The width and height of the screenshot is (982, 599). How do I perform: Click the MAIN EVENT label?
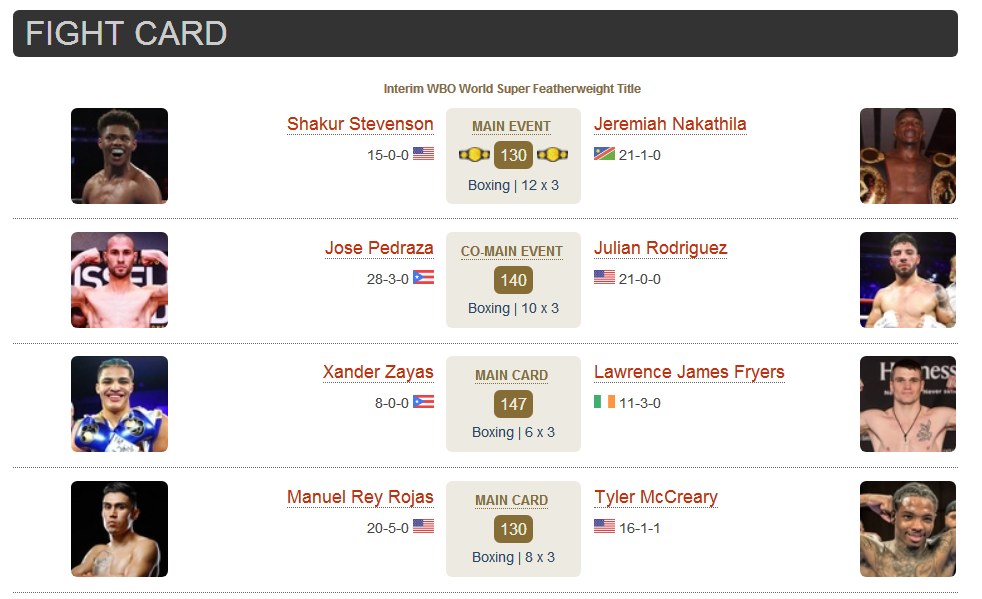tap(512, 127)
